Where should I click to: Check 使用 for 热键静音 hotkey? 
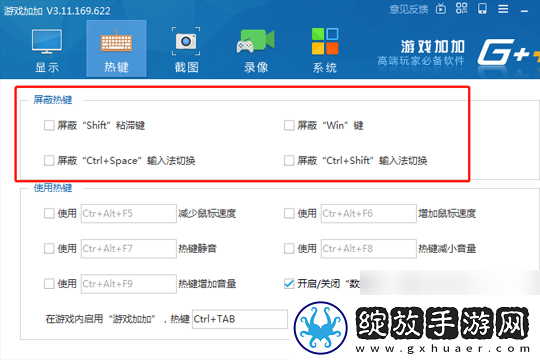49,248
